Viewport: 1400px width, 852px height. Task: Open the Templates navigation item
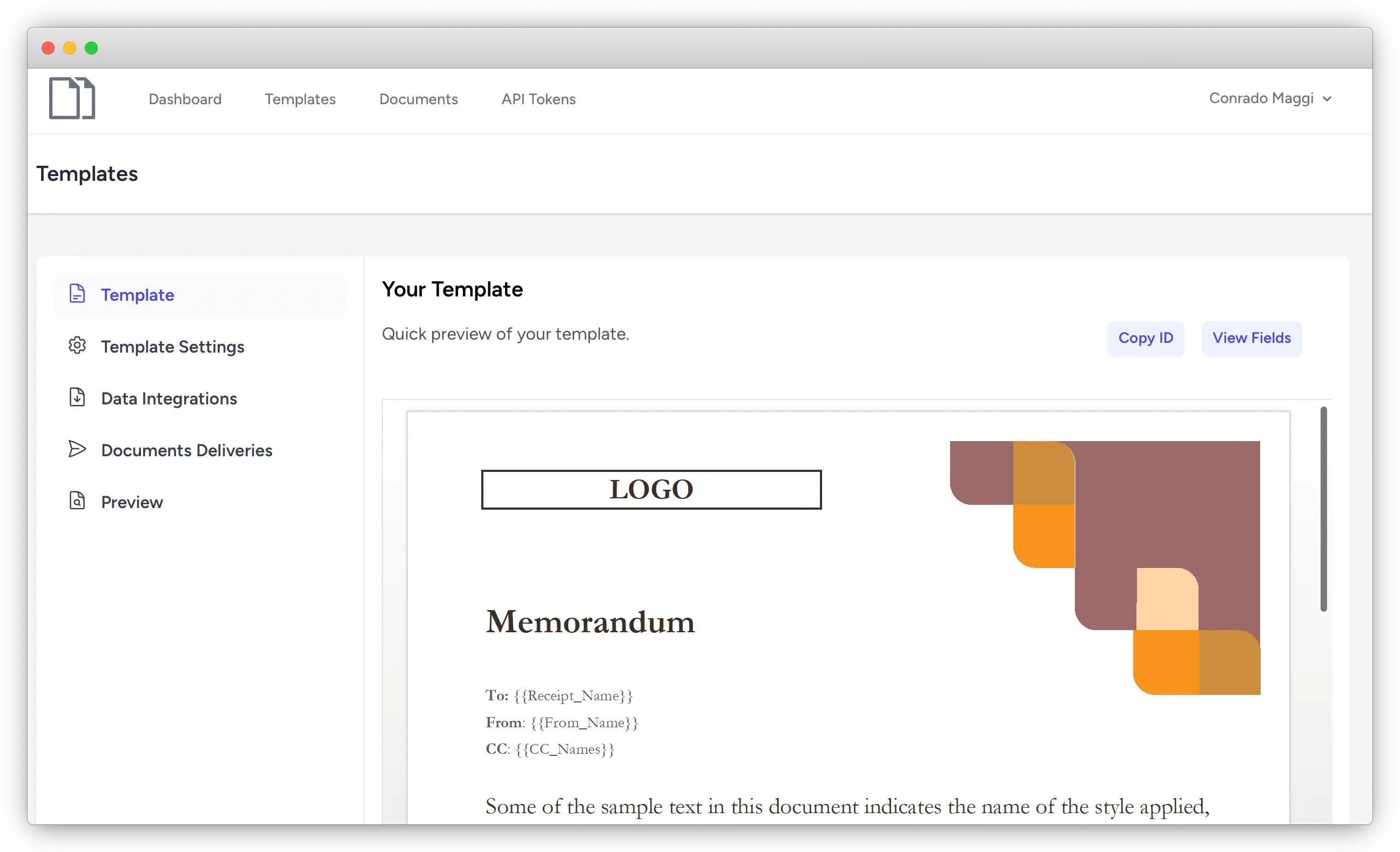click(300, 99)
